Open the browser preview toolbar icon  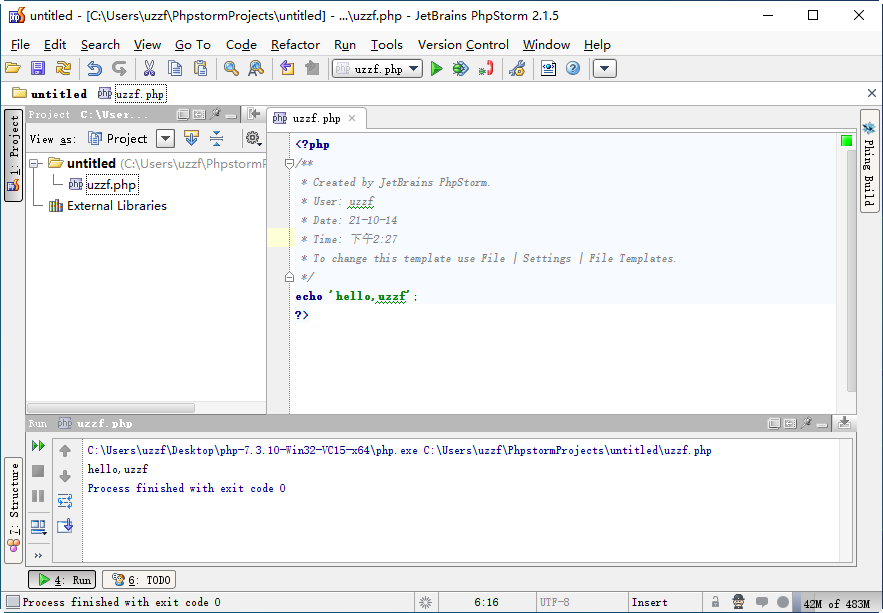(548, 69)
